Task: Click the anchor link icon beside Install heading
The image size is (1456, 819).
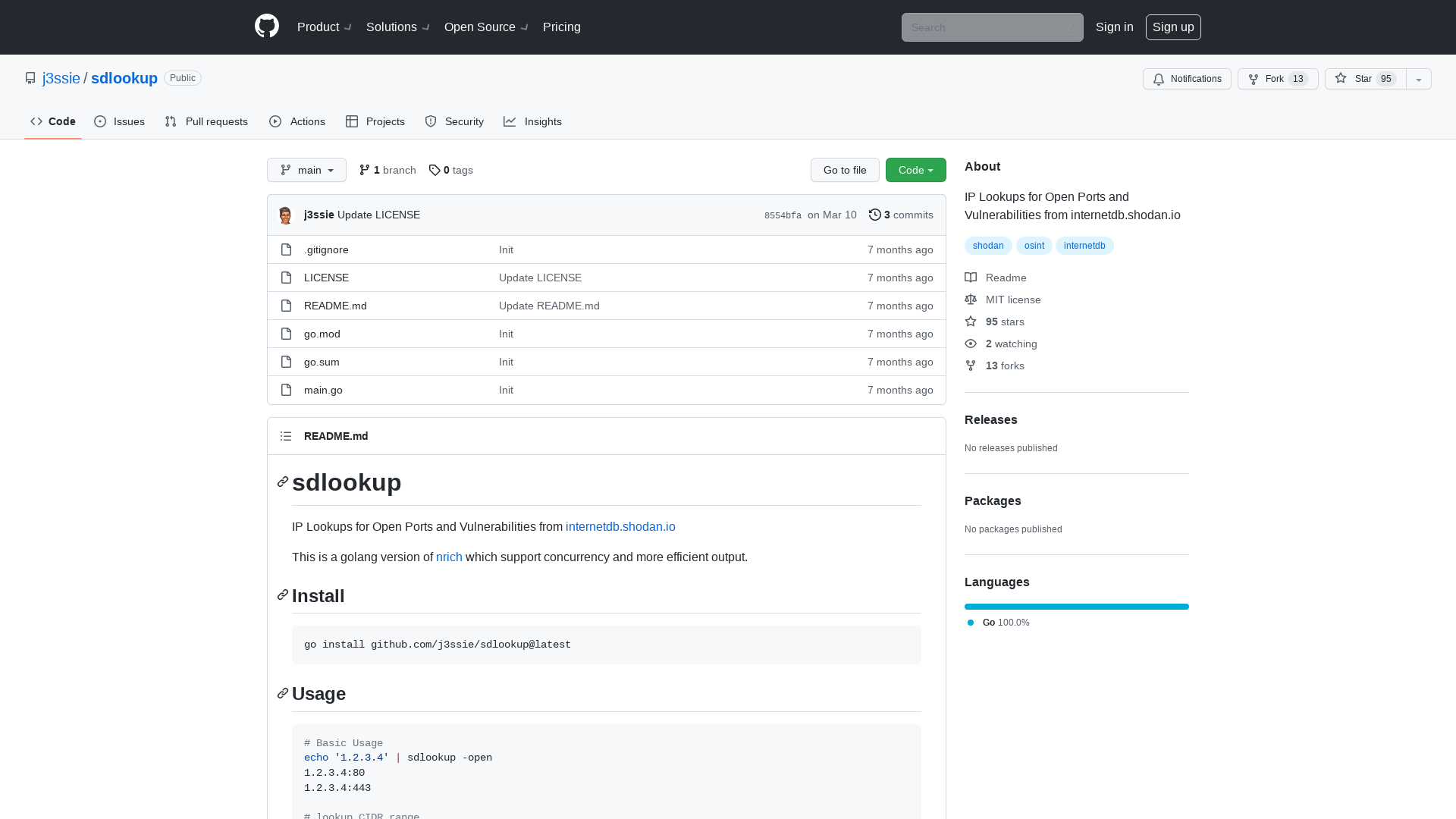Action: coord(283,595)
